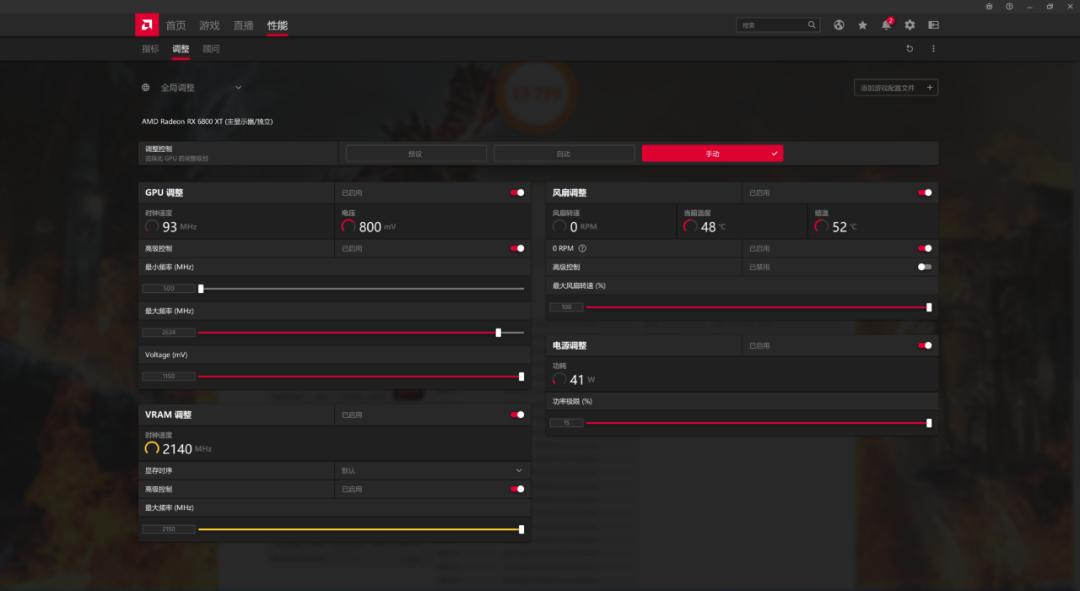1080x591 pixels.
Task: Select the 自动 tuning control button
Action: click(x=564, y=154)
